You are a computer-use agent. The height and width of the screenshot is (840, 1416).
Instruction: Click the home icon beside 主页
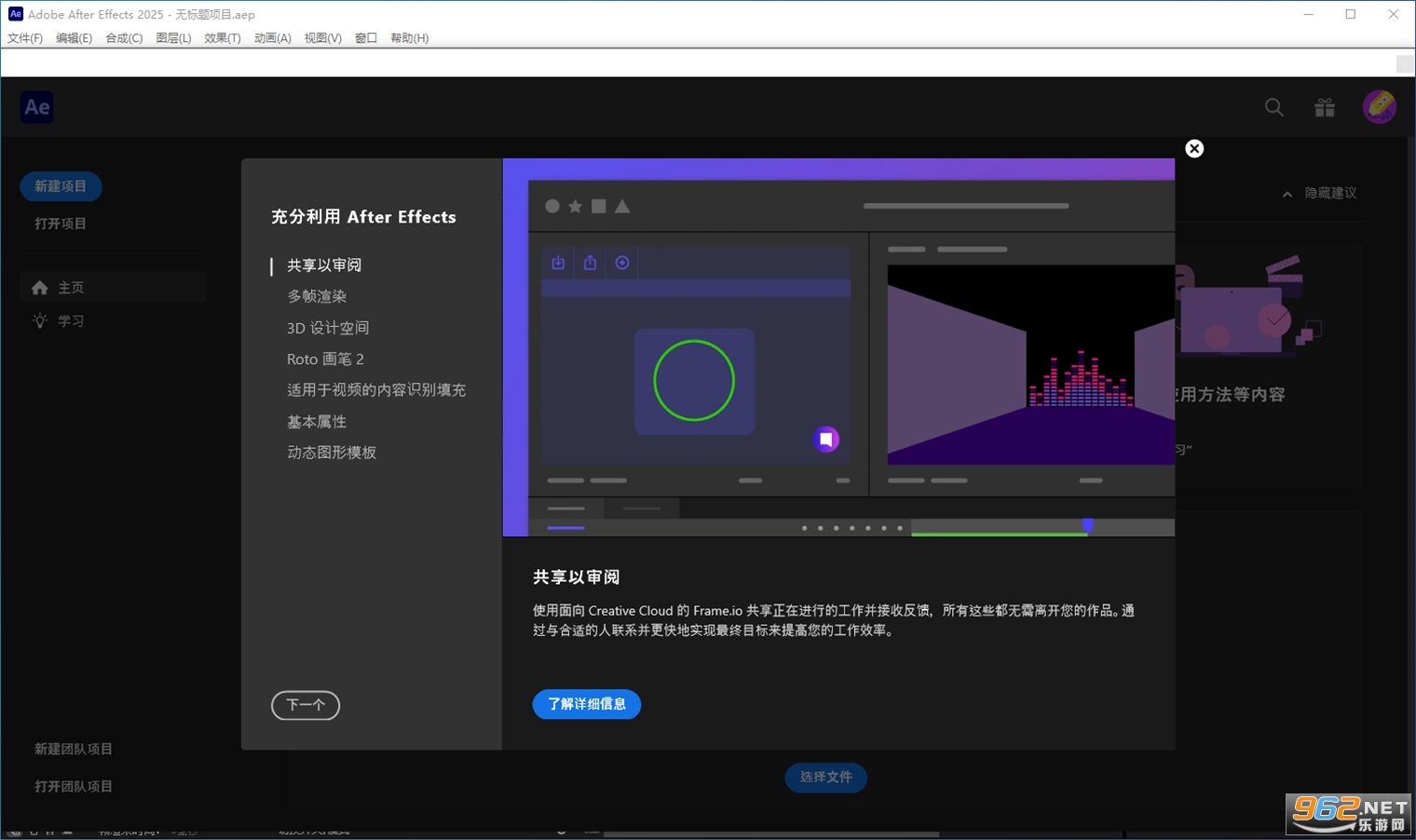[x=39, y=288]
